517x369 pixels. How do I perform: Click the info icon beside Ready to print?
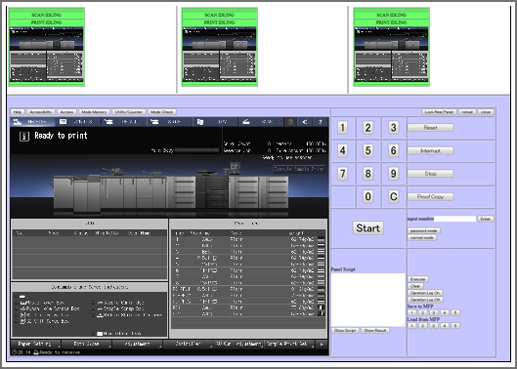24,136
